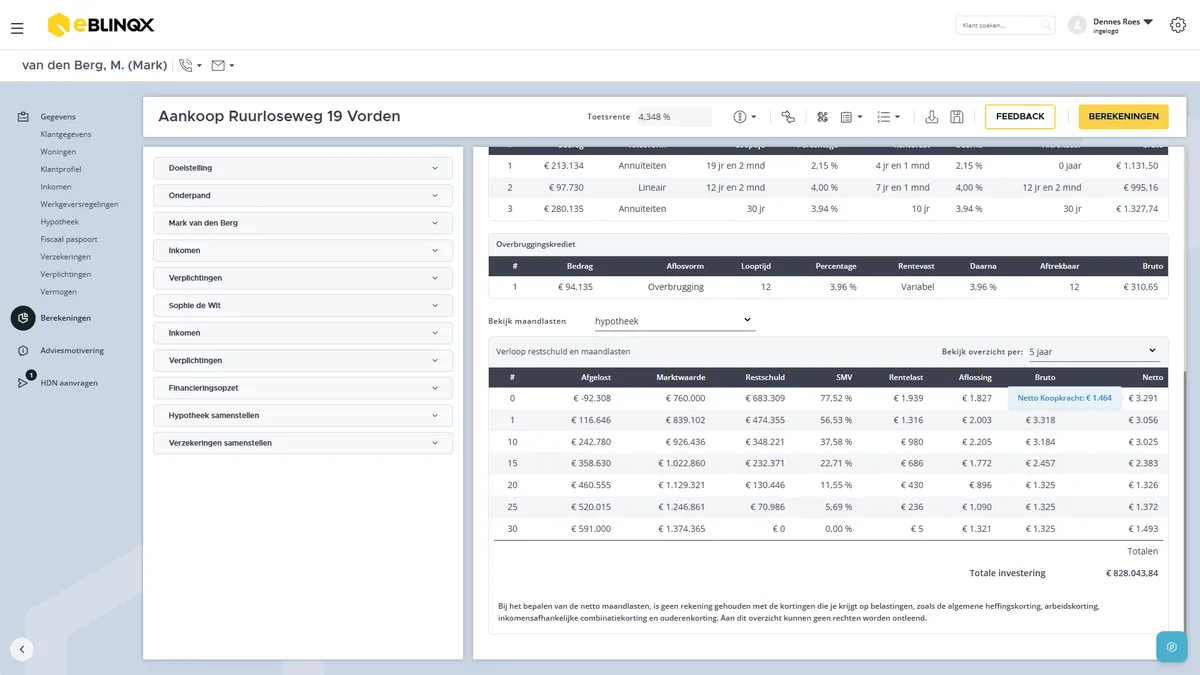Go to Klantgegevens in the sidebar

(66, 134)
